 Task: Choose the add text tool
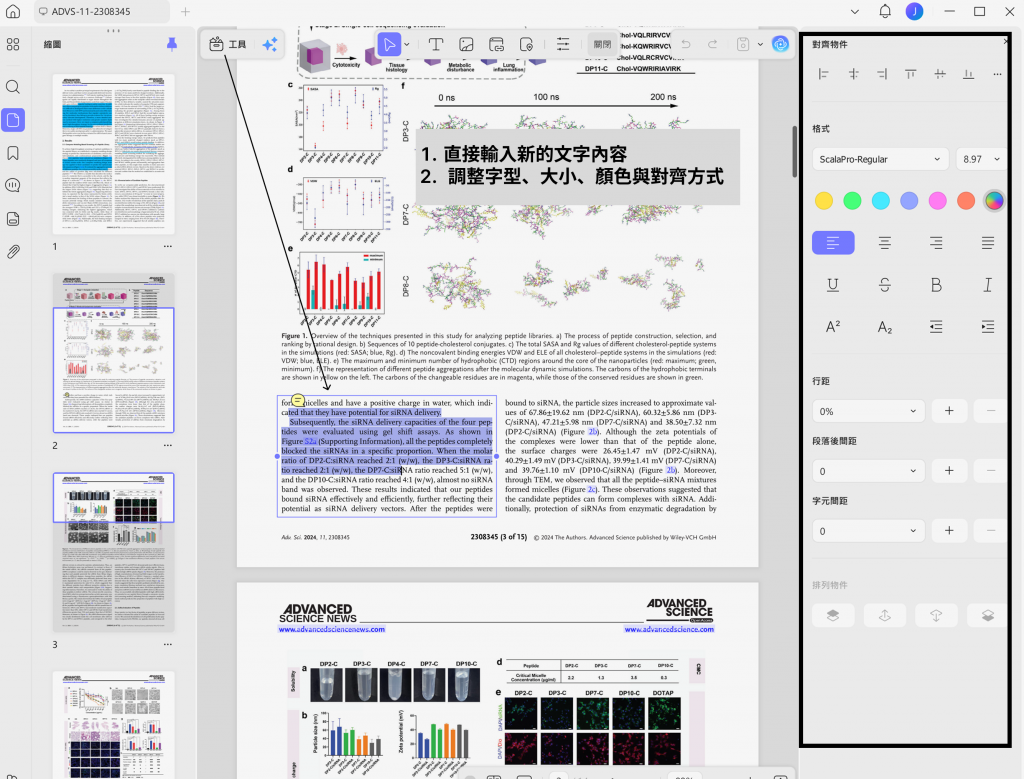[x=436, y=44]
